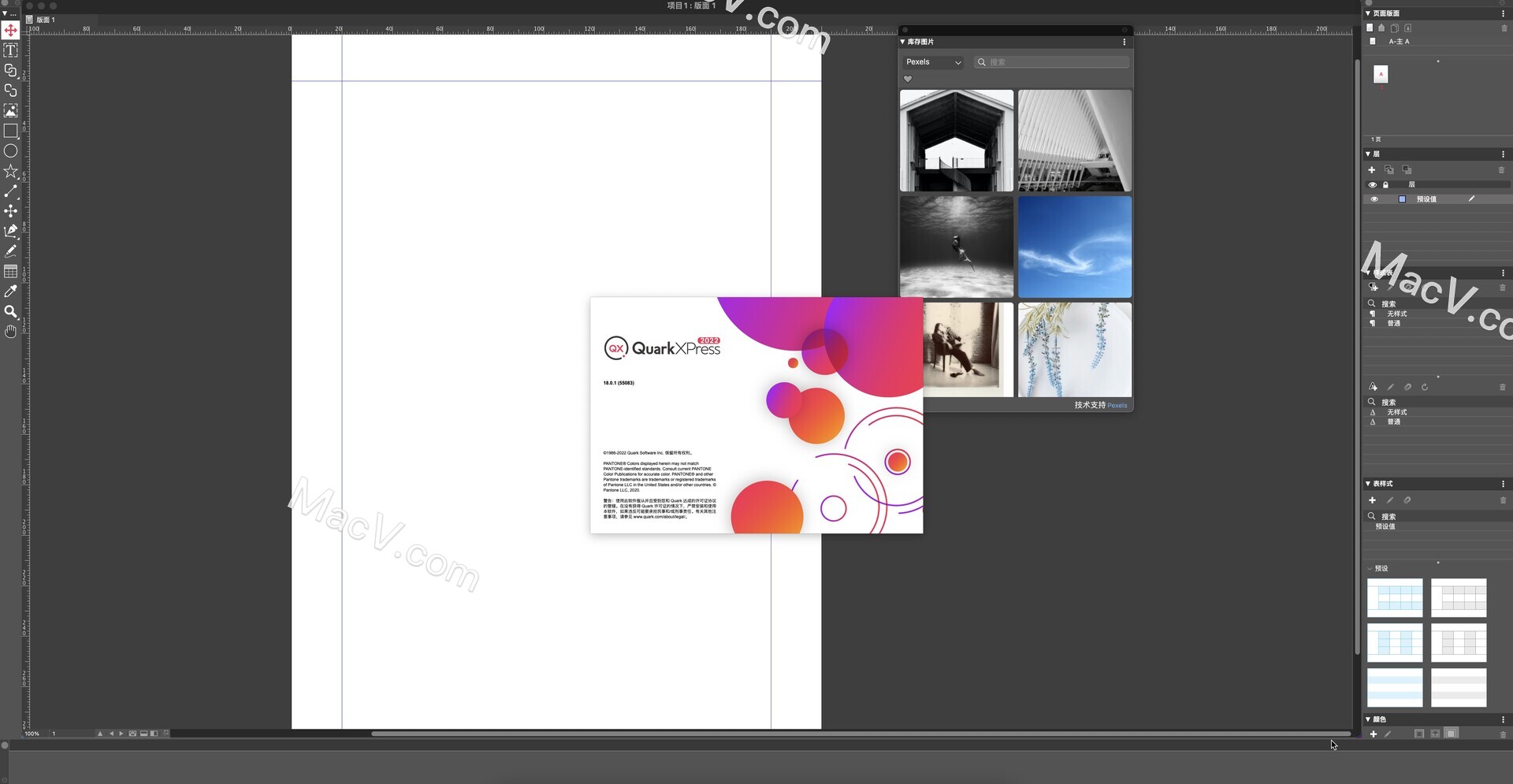Select the Oval Box tool
The height and width of the screenshot is (784, 1513).
click(x=10, y=150)
